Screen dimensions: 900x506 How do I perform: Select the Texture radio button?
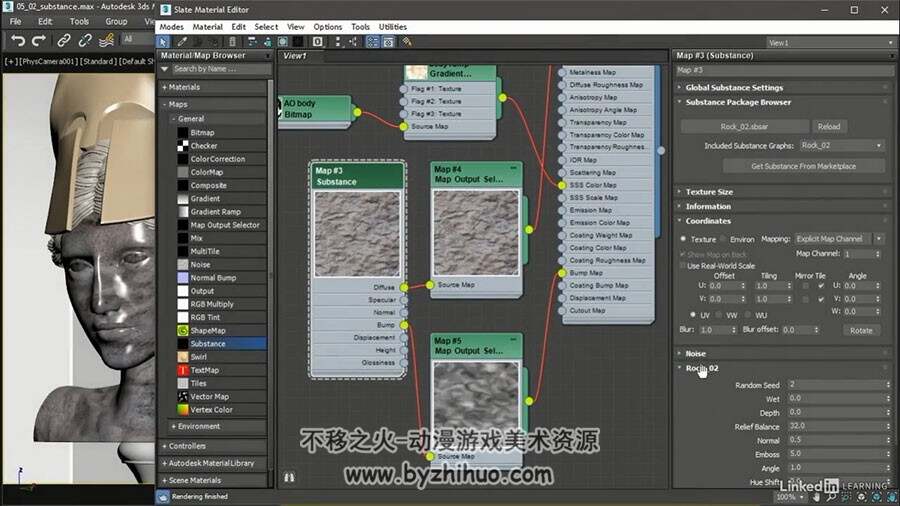coord(683,239)
